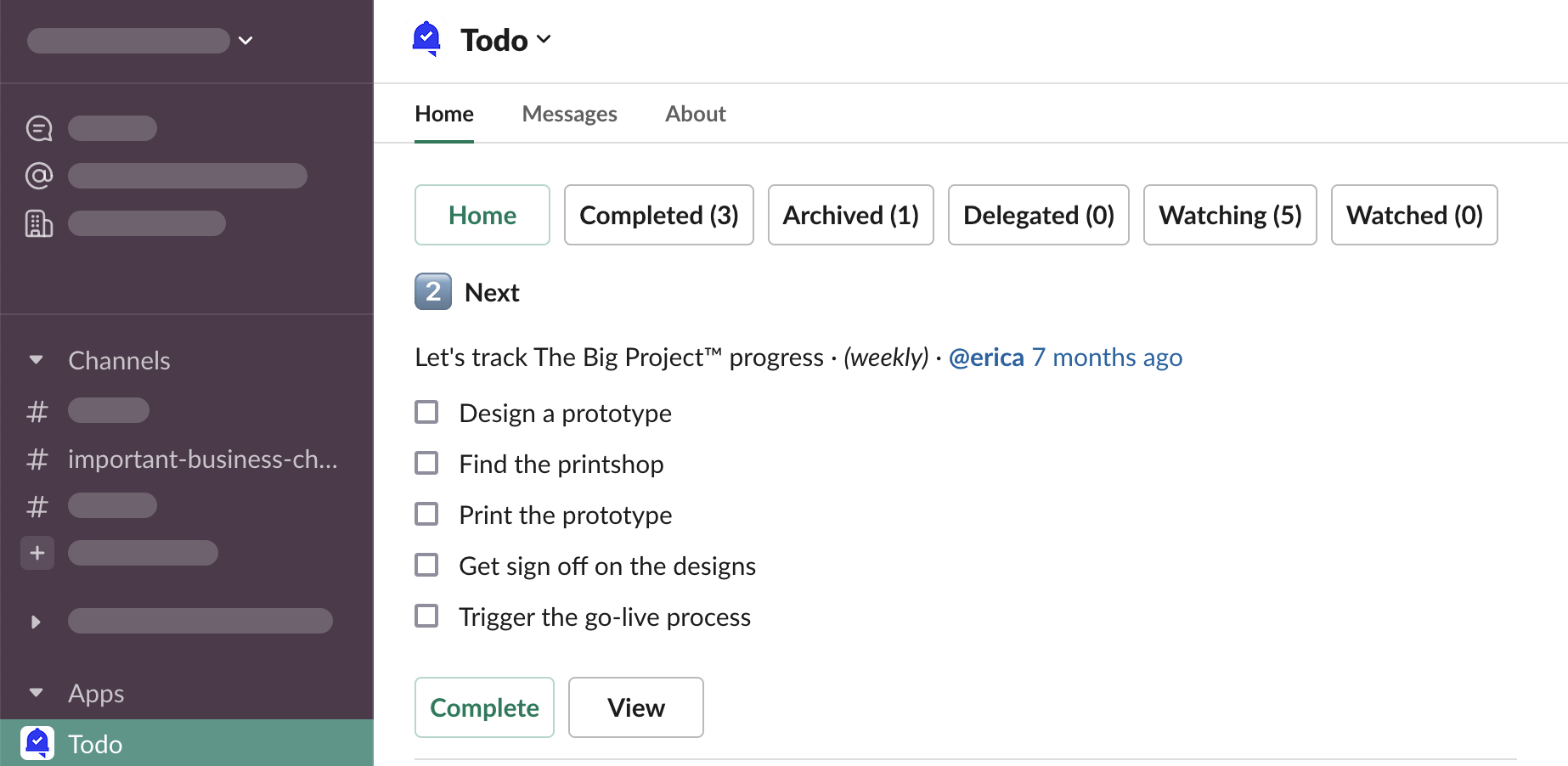This screenshot has height=766, width=1568.
Task: Click the blue number 2 badge
Action: [x=433, y=292]
